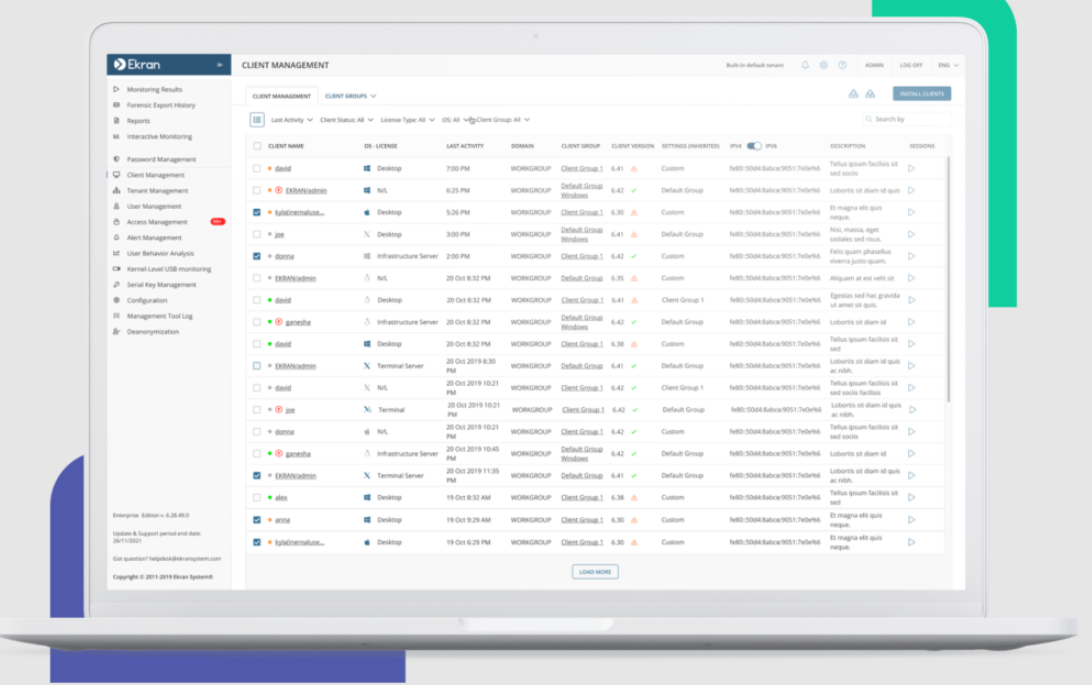Click the Install Clients button
Screen dimensions: 1092x685
(x=921, y=93)
